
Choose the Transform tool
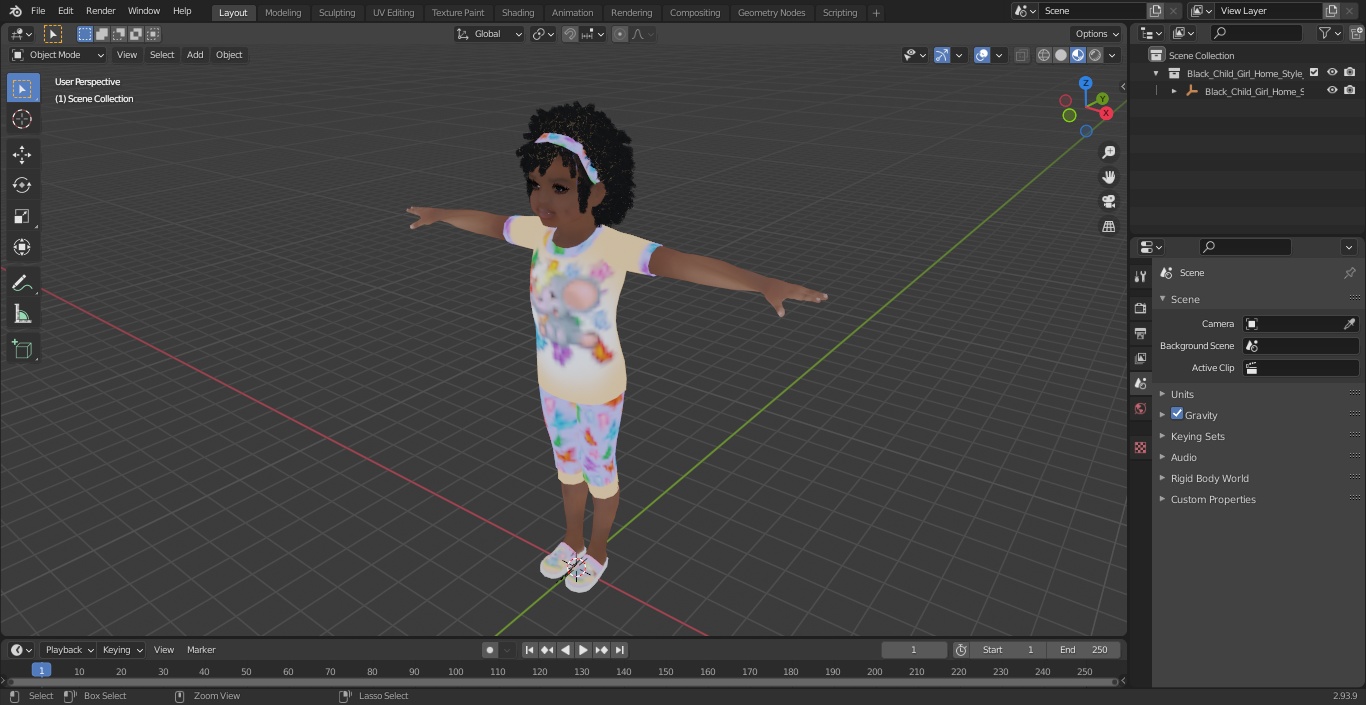tap(22, 247)
